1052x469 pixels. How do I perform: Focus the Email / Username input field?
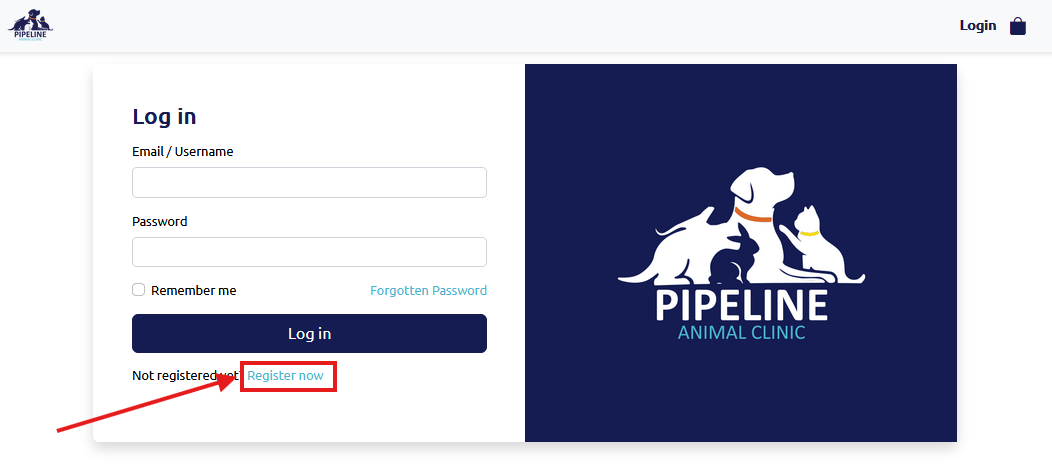tap(309, 183)
